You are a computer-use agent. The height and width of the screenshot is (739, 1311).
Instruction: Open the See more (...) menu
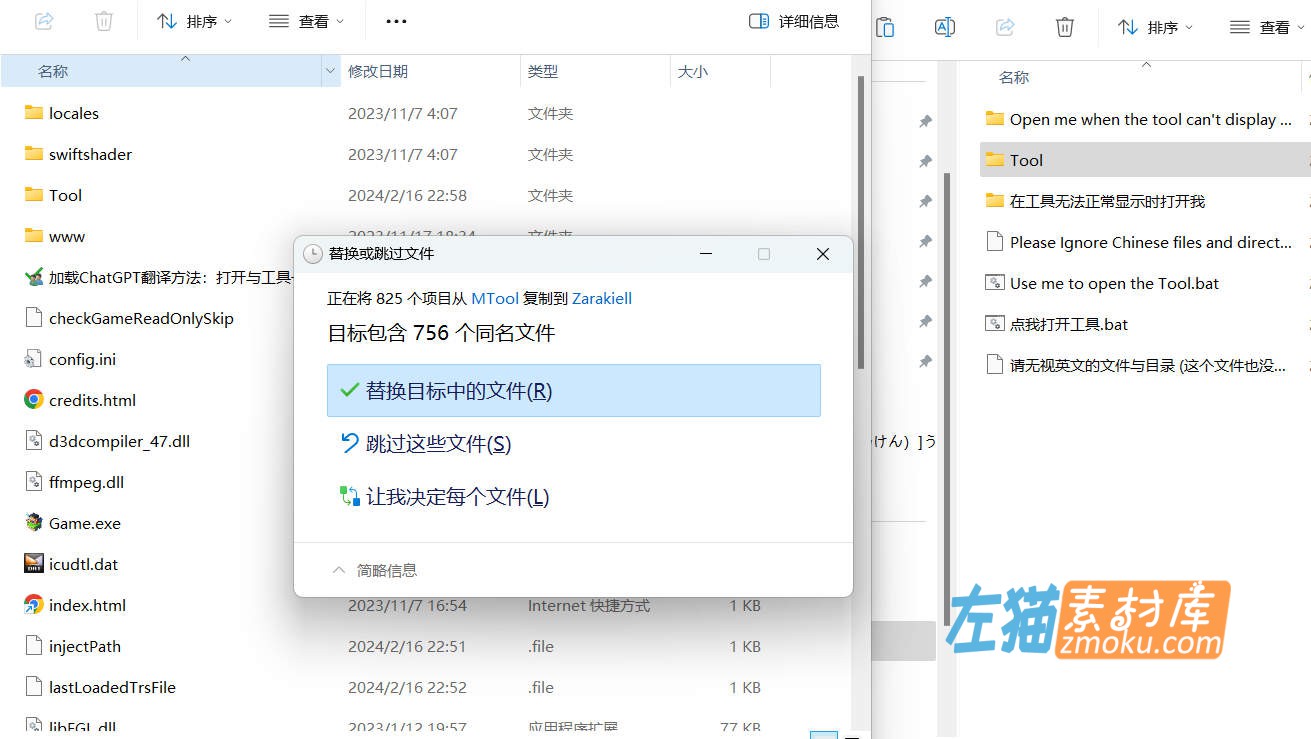pos(395,20)
